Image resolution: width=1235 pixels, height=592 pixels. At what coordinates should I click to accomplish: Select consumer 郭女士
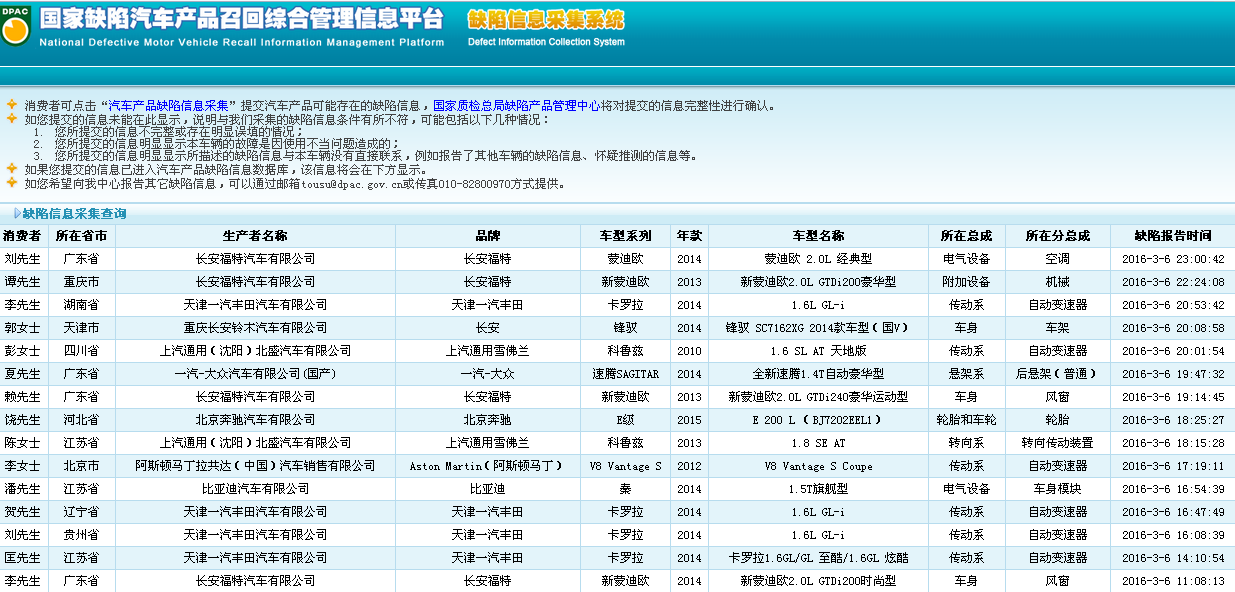point(24,328)
